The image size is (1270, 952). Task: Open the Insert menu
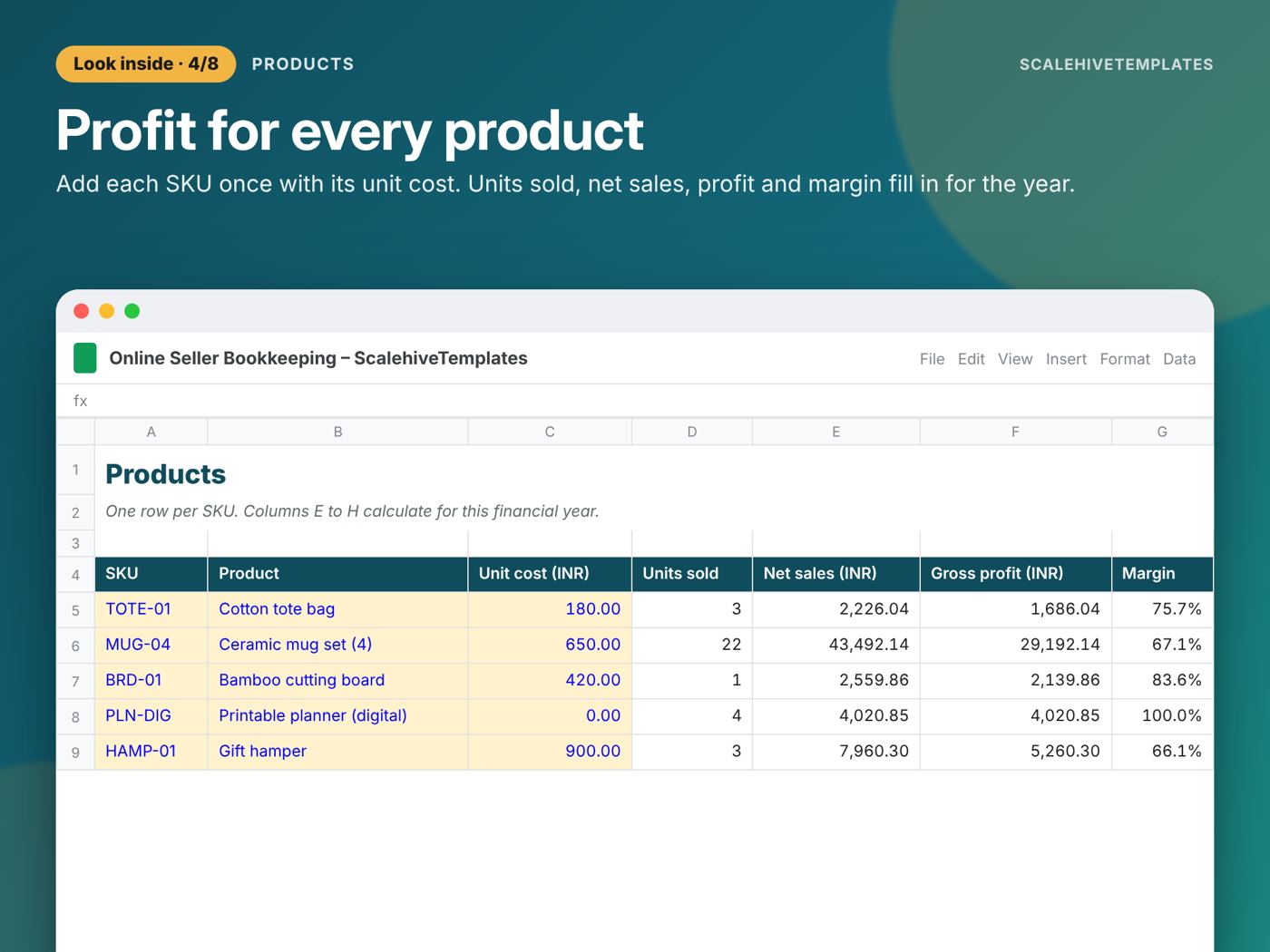(x=1066, y=359)
